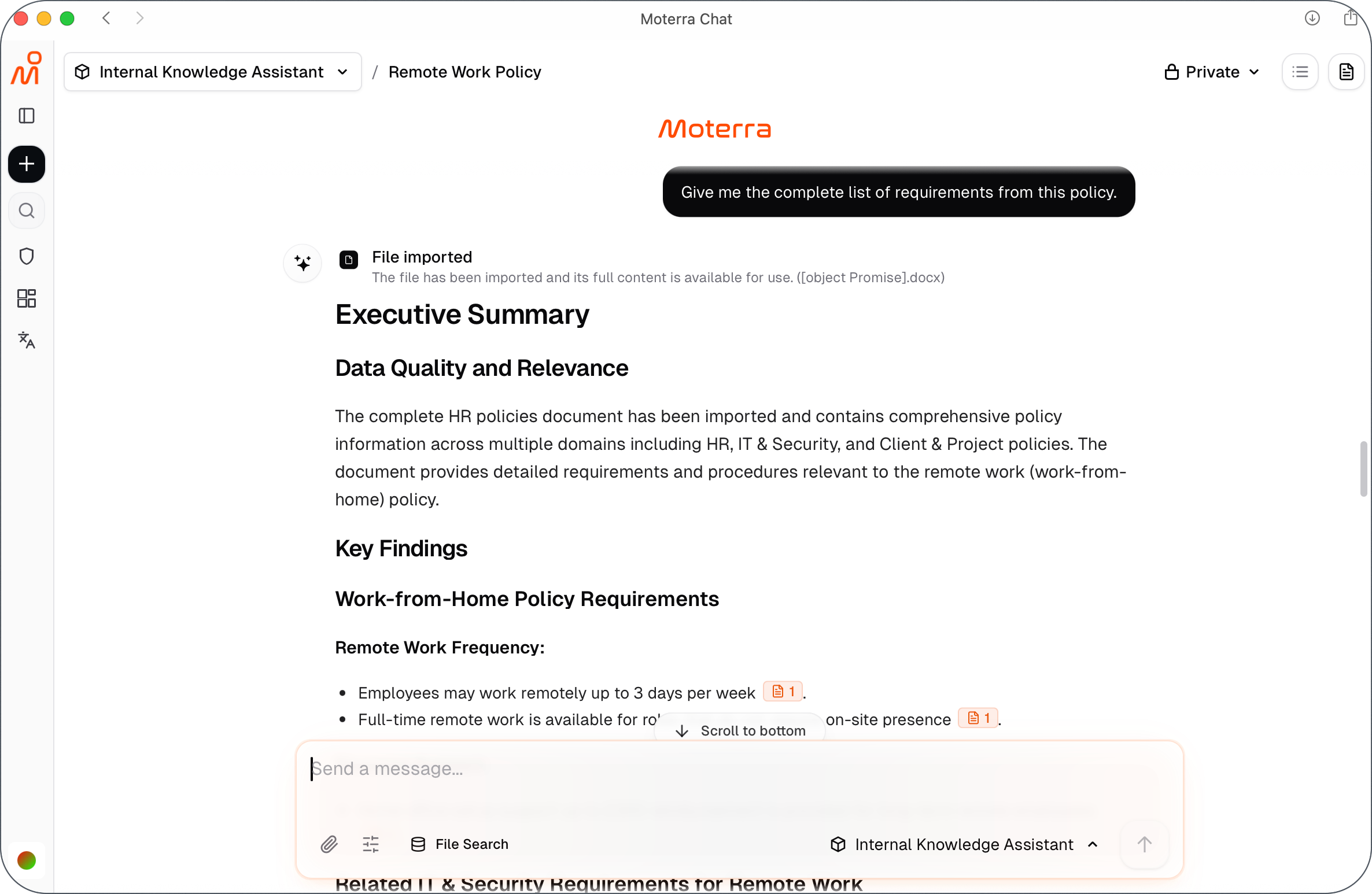
Task: Toggle the sidebar panel icon
Action: click(27, 116)
